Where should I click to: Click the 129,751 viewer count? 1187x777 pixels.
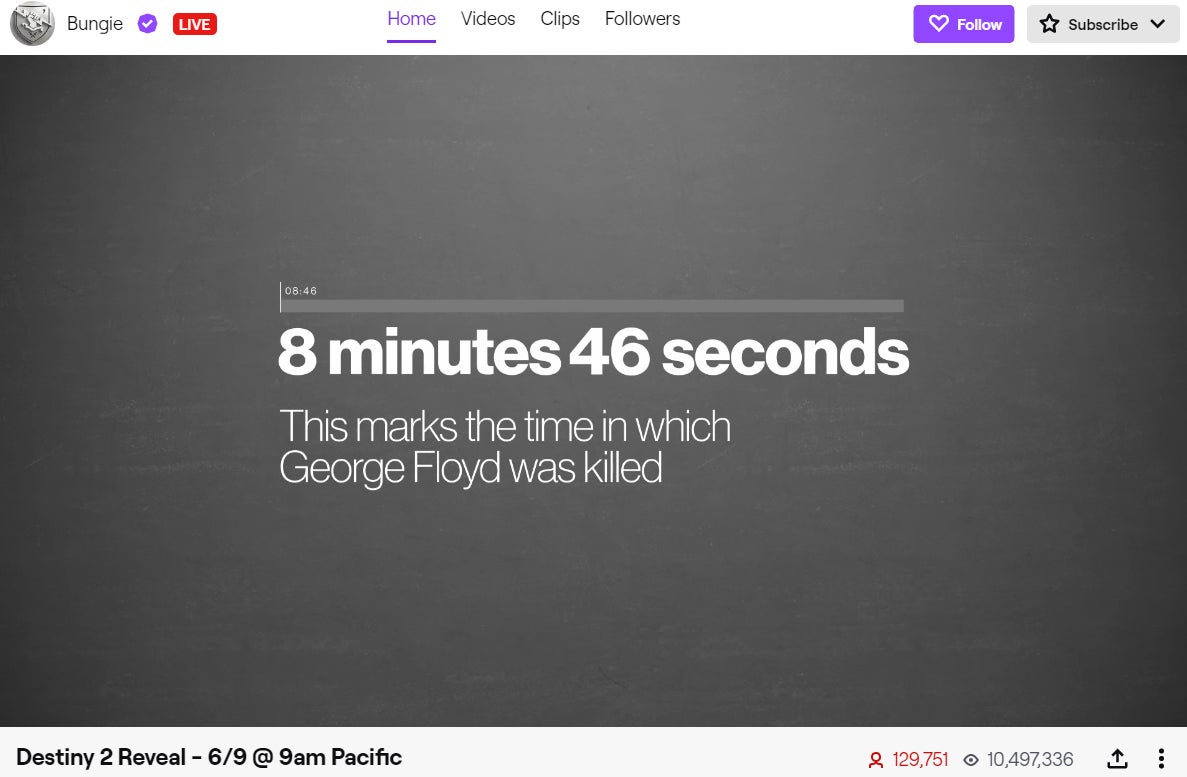(920, 760)
